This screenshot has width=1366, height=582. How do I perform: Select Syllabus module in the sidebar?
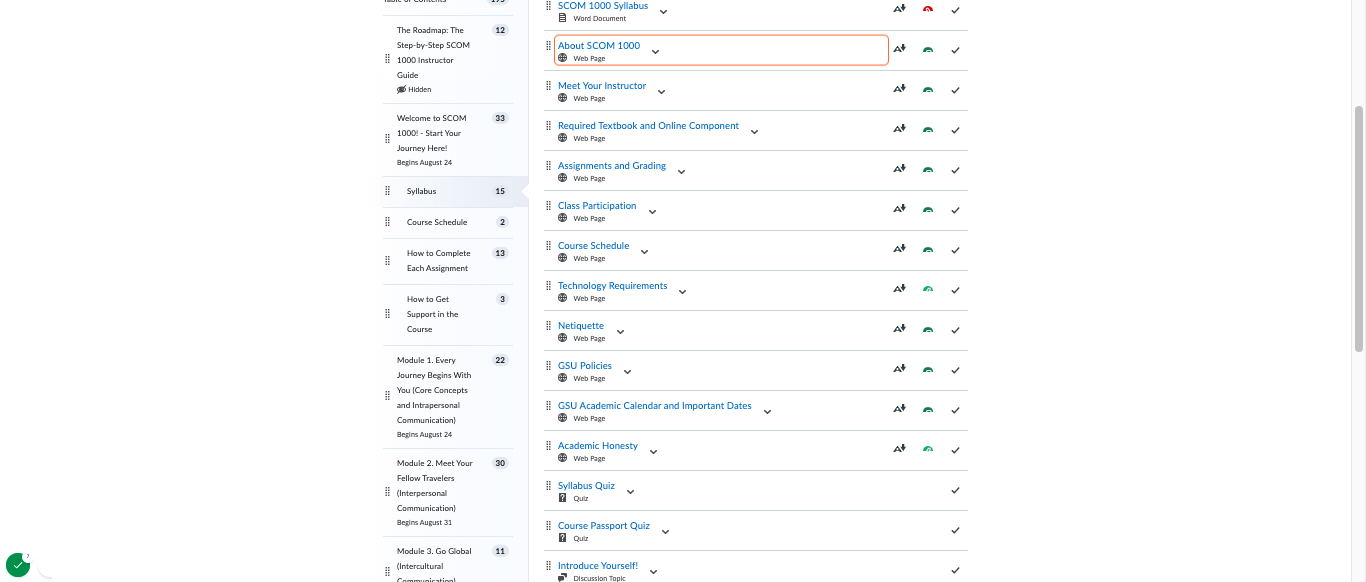pyautogui.click(x=421, y=191)
